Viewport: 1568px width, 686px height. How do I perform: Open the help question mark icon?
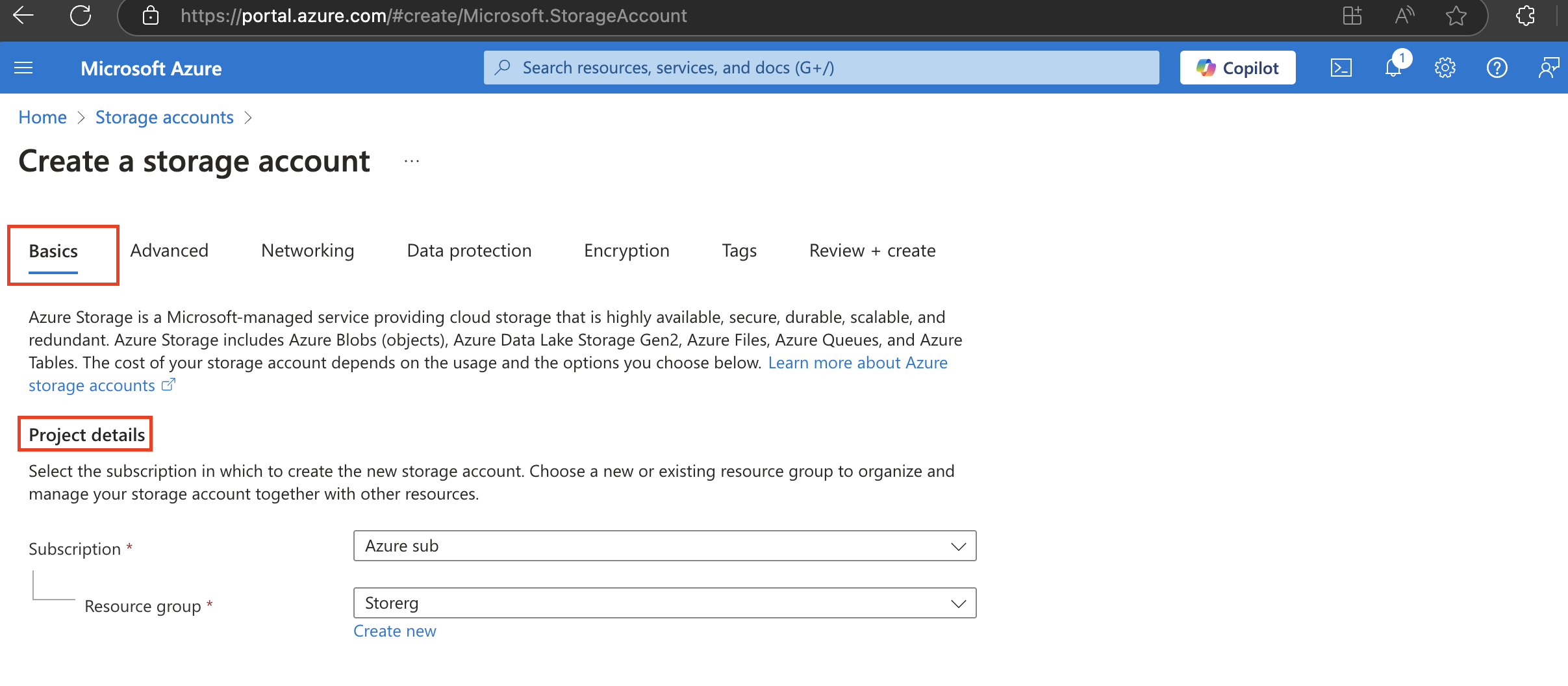pyautogui.click(x=1497, y=68)
